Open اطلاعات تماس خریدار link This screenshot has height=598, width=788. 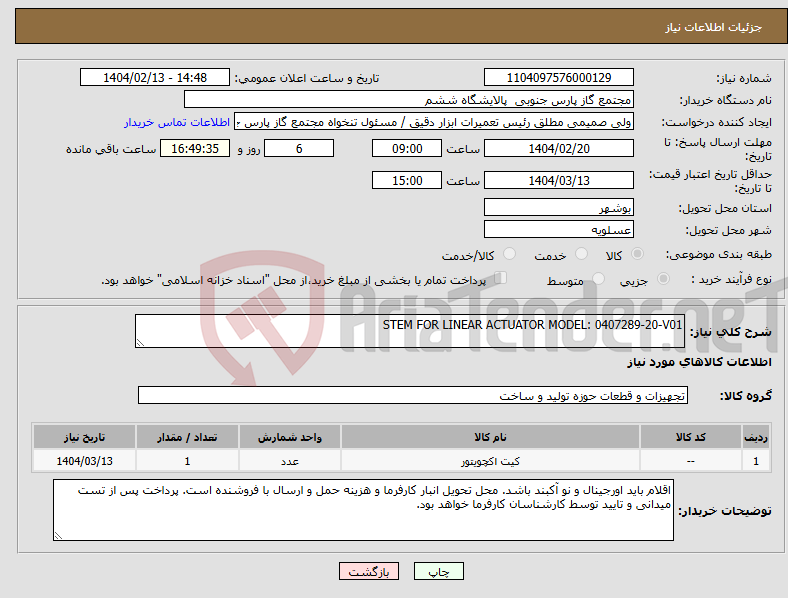pos(177,122)
